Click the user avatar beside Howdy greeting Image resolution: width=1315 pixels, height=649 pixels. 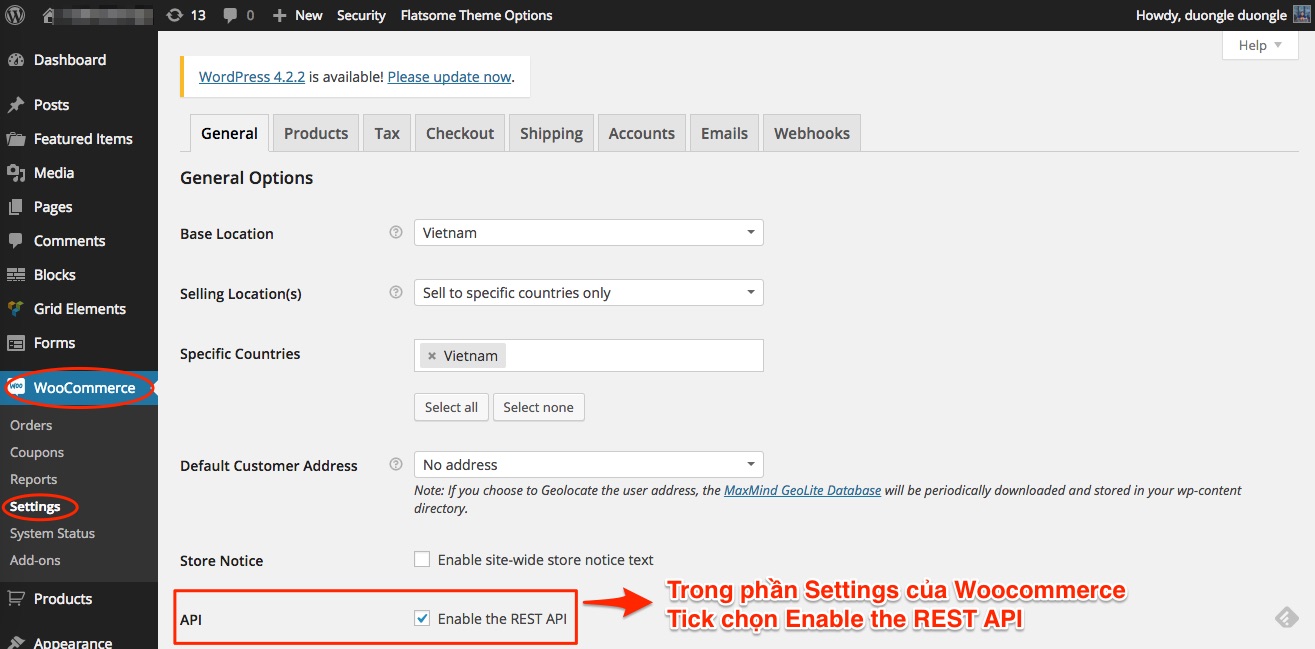tap(1302, 15)
